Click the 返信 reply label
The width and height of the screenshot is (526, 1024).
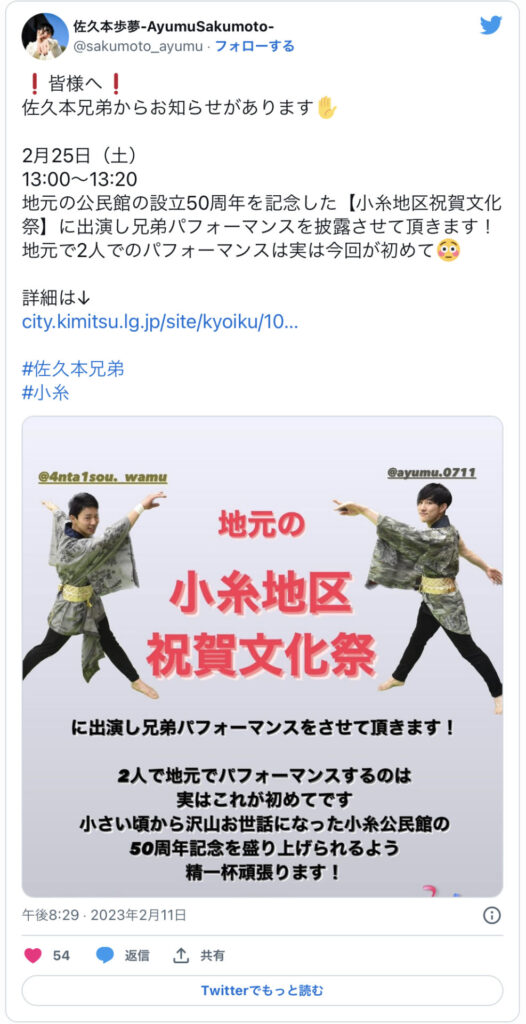point(137,955)
